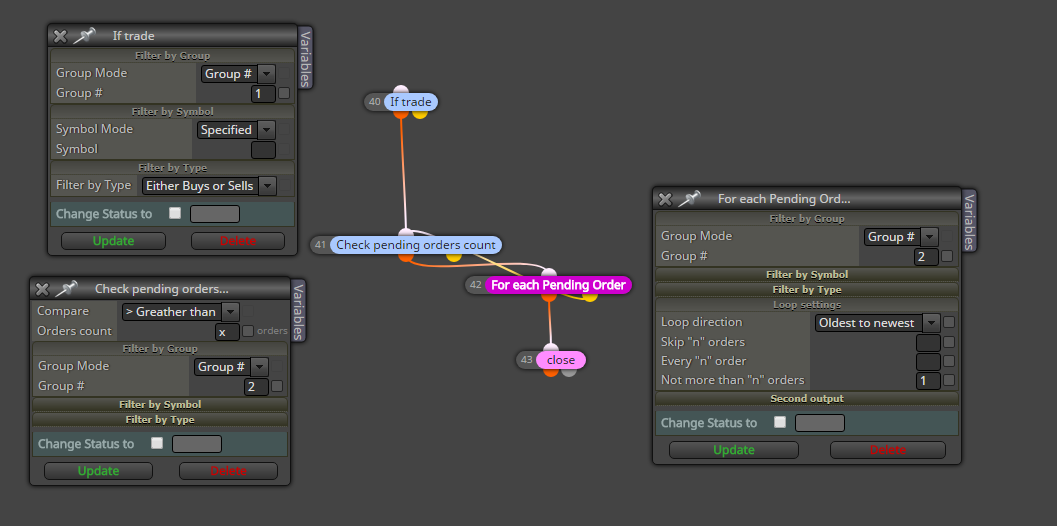Click Delete in If trade panel
Screen dimensions: 1057x526
pyautogui.click(x=238, y=241)
